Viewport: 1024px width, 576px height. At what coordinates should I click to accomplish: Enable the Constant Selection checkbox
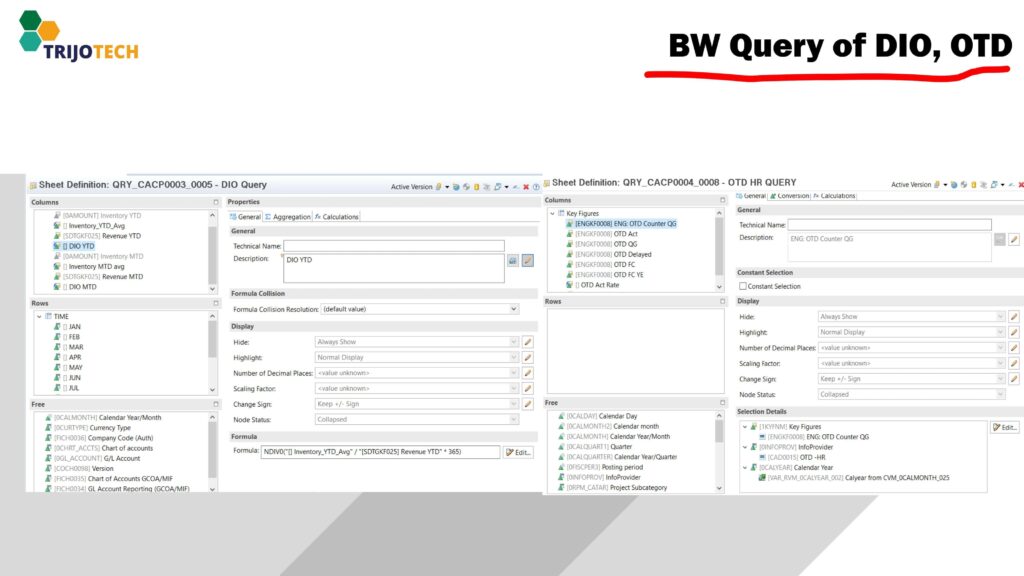click(x=744, y=287)
